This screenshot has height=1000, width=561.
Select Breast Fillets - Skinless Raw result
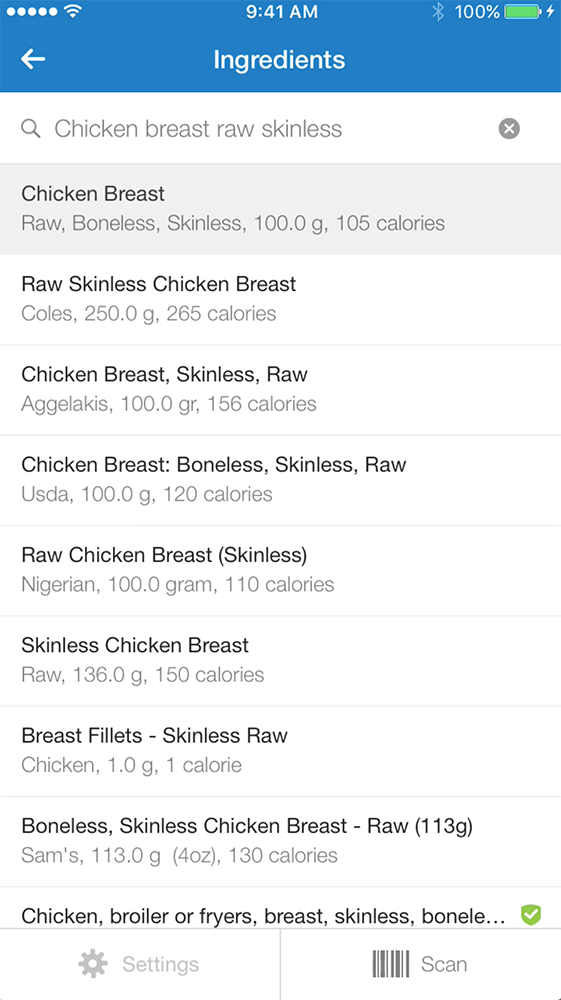(280, 752)
